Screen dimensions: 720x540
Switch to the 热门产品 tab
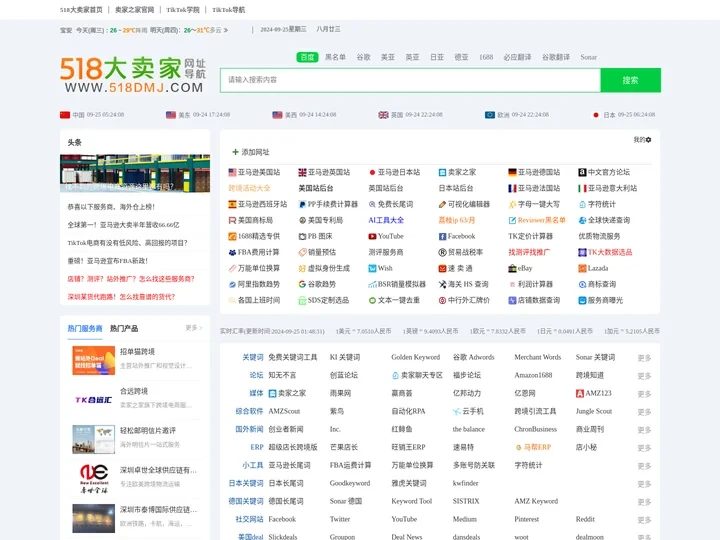click(x=124, y=328)
